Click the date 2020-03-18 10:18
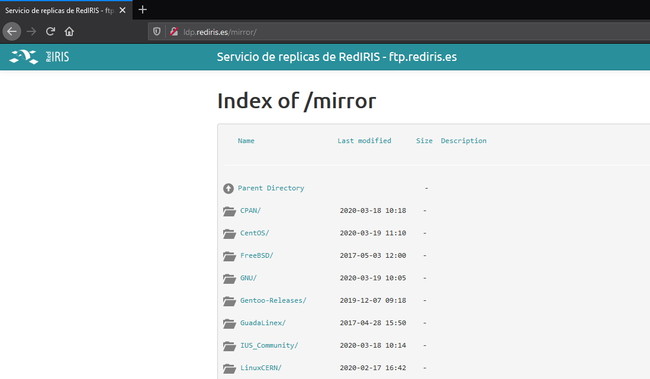Screen dimensions: 650x379 (x=373, y=211)
